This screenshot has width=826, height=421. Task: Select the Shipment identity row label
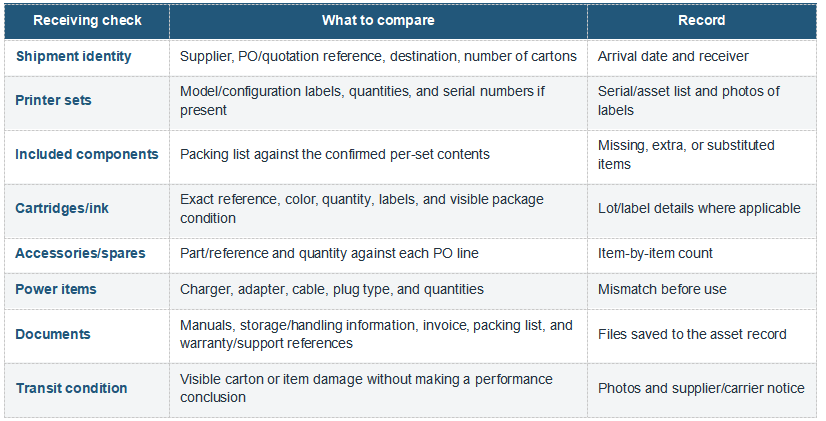[x=73, y=56]
